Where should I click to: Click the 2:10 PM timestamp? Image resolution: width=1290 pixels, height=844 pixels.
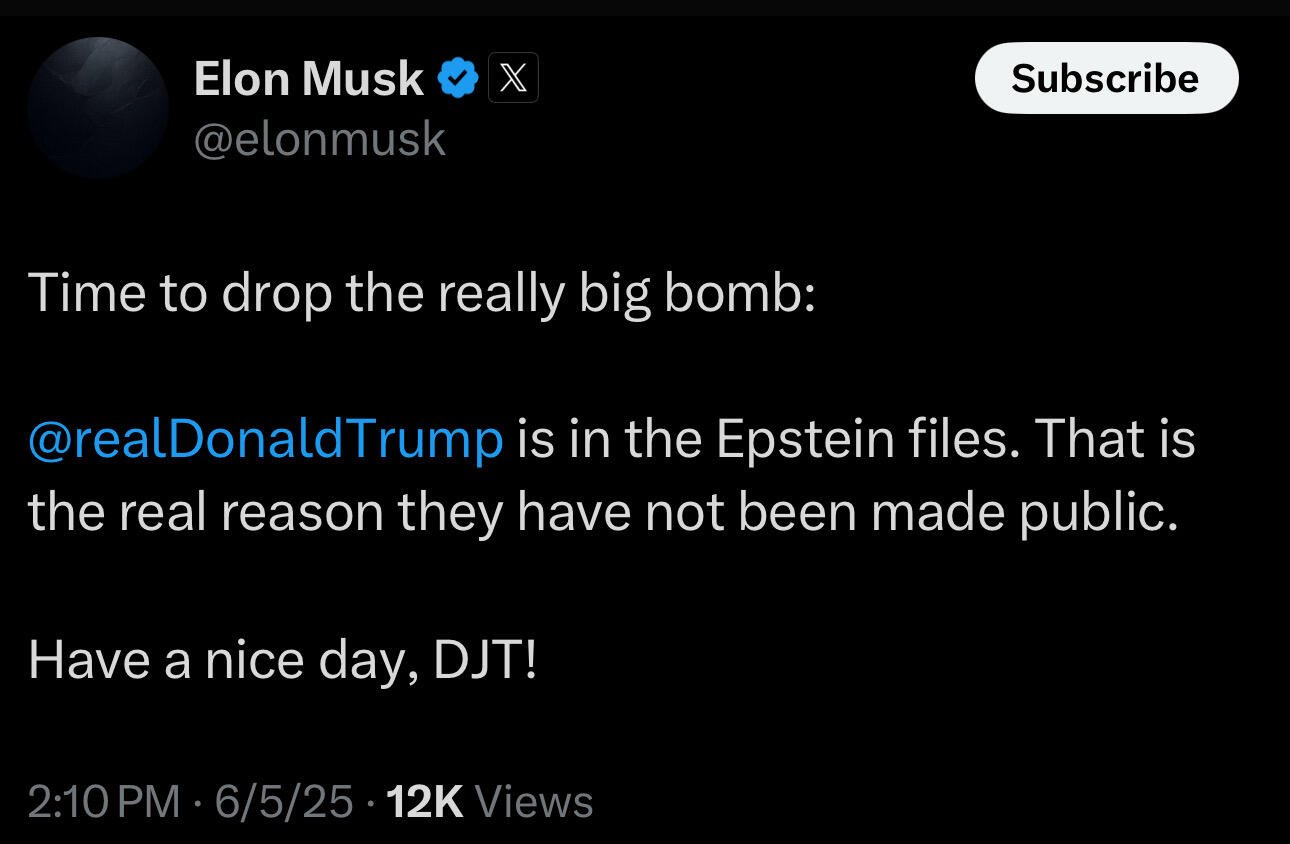[105, 802]
